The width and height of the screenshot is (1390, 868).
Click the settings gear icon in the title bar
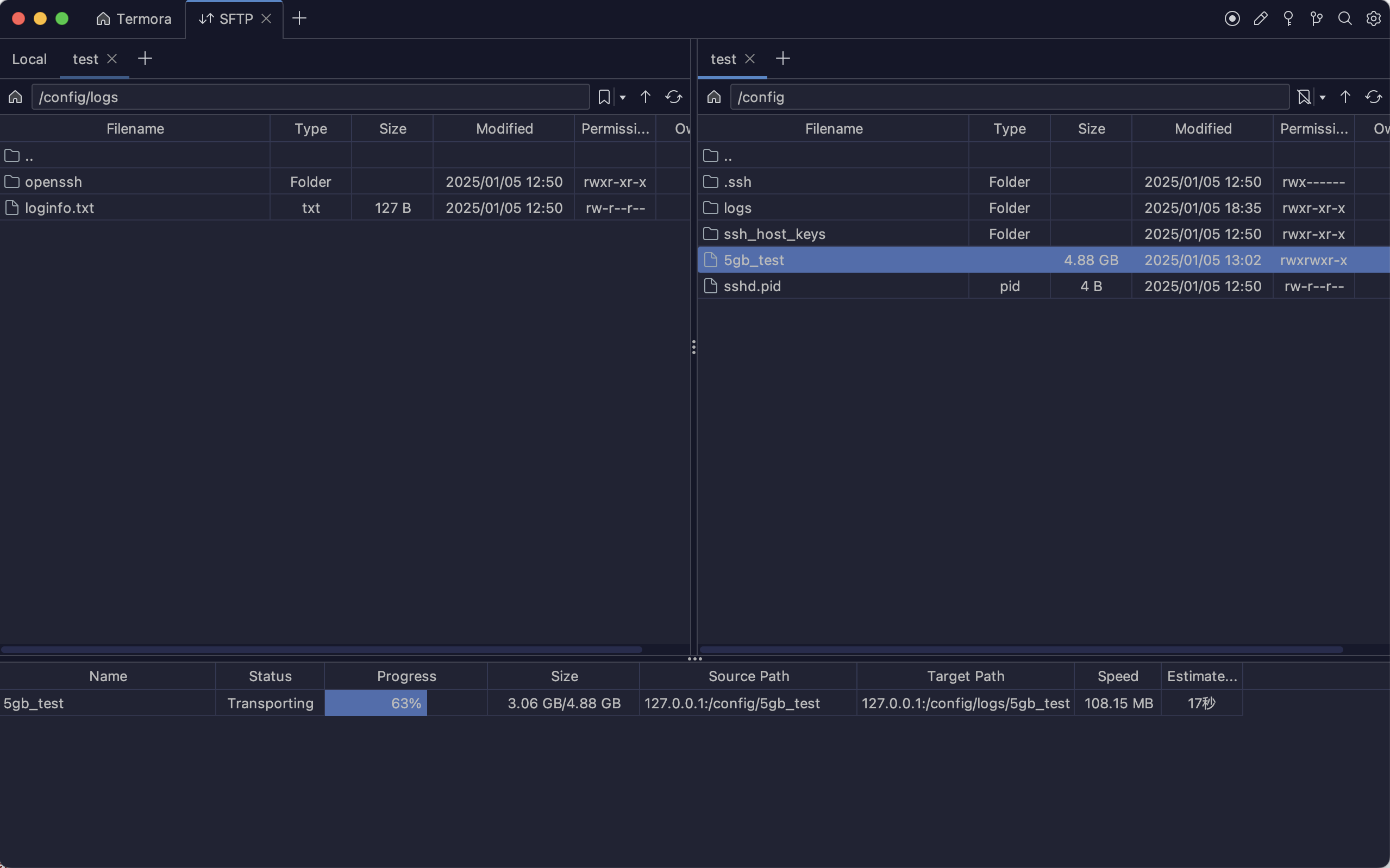click(1373, 19)
